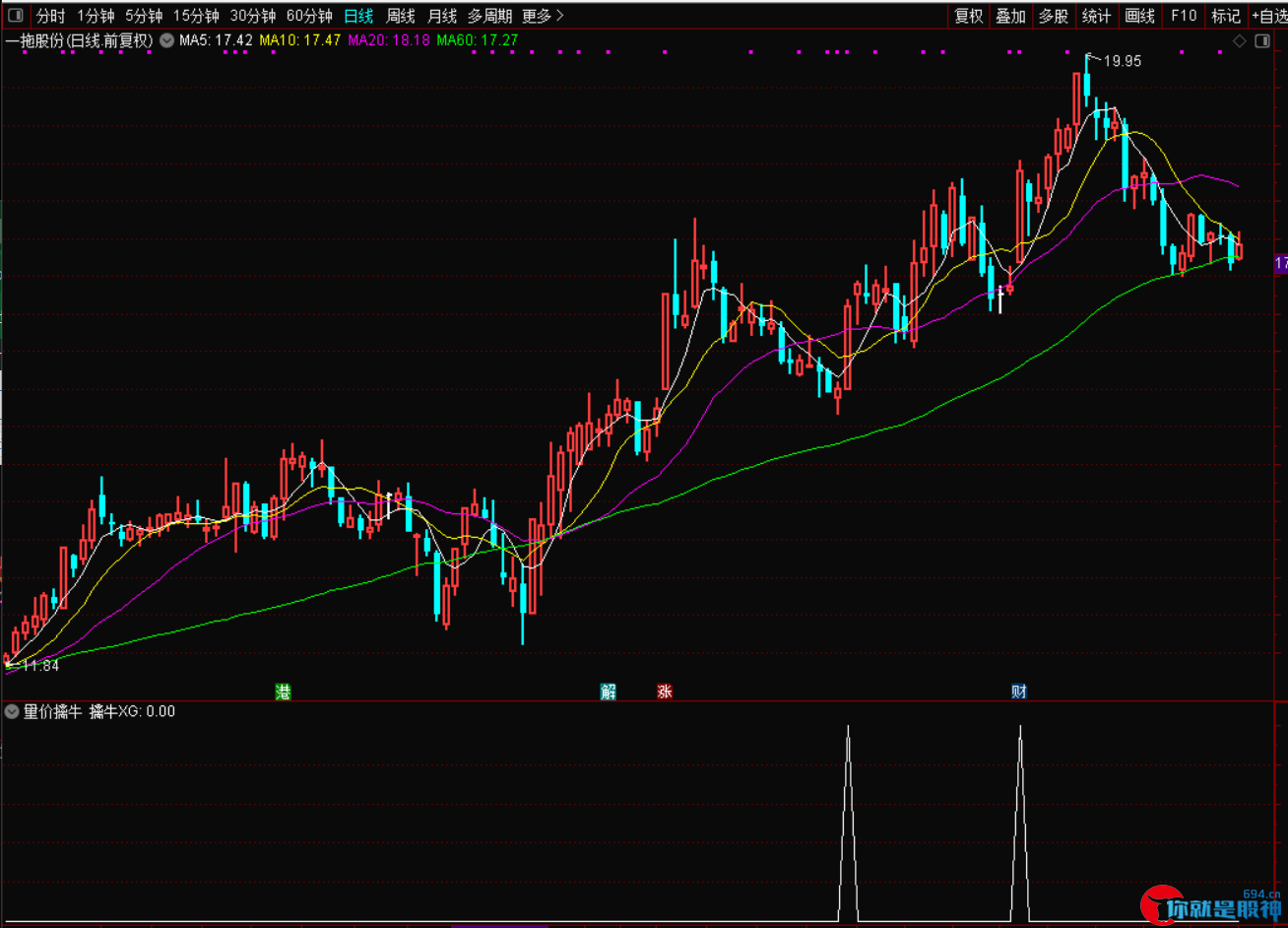Click the 画线 drawing button
1288x928 pixels.
[x=1139, y=16]
